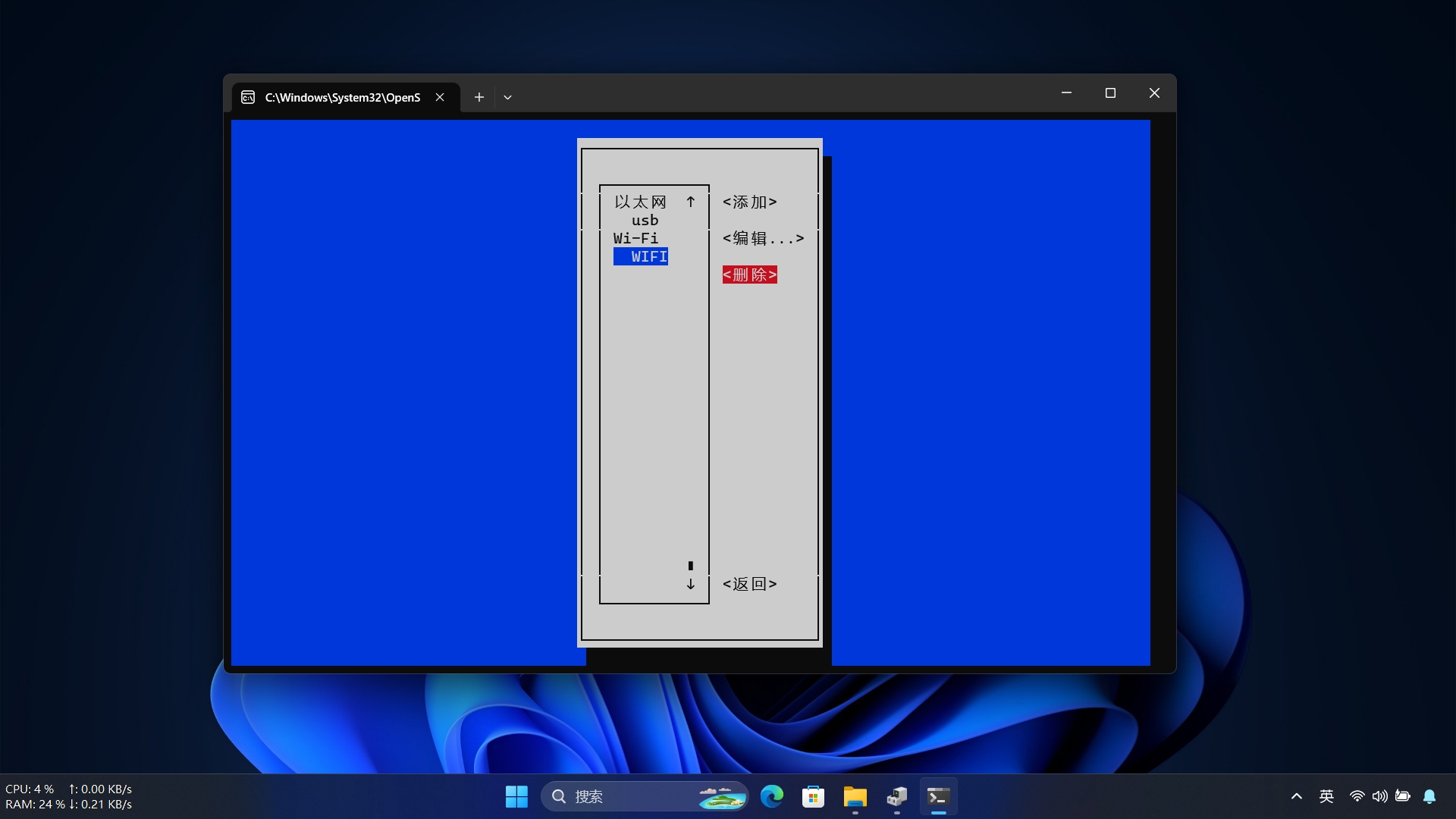
Task: Open File Explorer from taskbar
Action: [855, 796]
